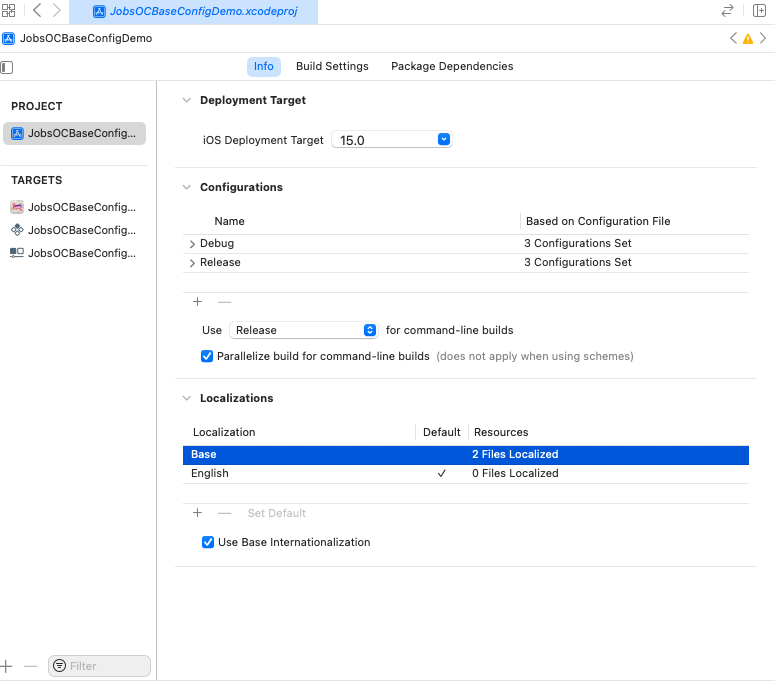Select the English localization row
775x686 pixels.
(x=466, y=473)
